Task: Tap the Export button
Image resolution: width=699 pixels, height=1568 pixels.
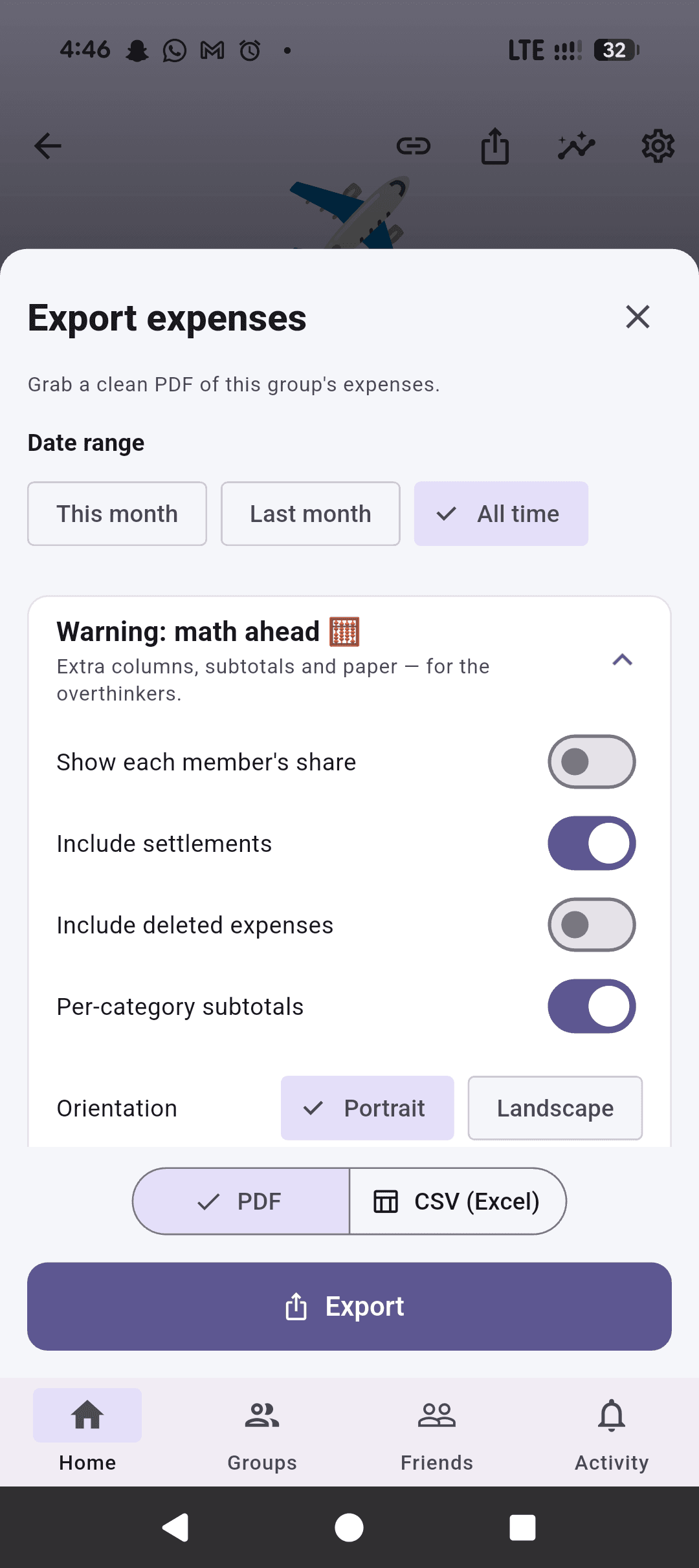Action: [x=349, y=1307]
